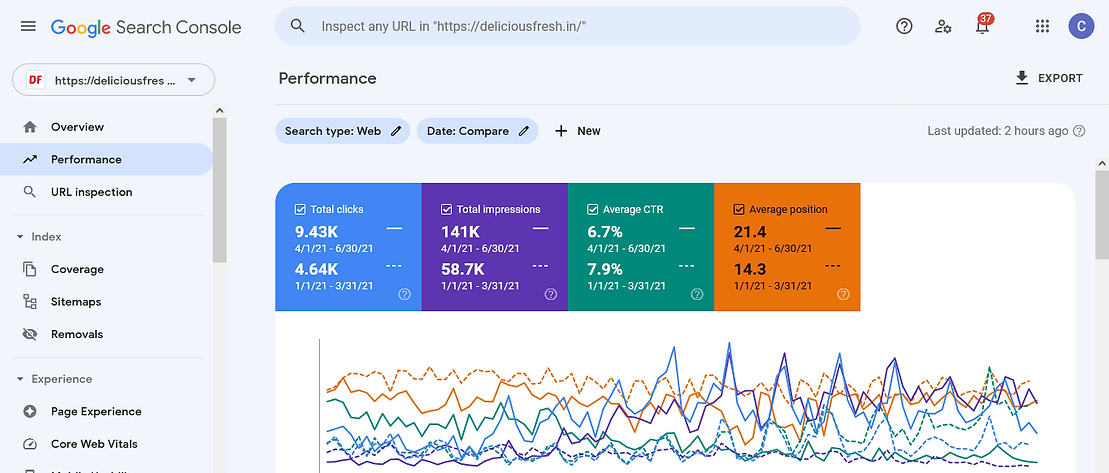Open notifications bell with 37 badge
Screen dimensions: 1109x473
tap(983, 28)
